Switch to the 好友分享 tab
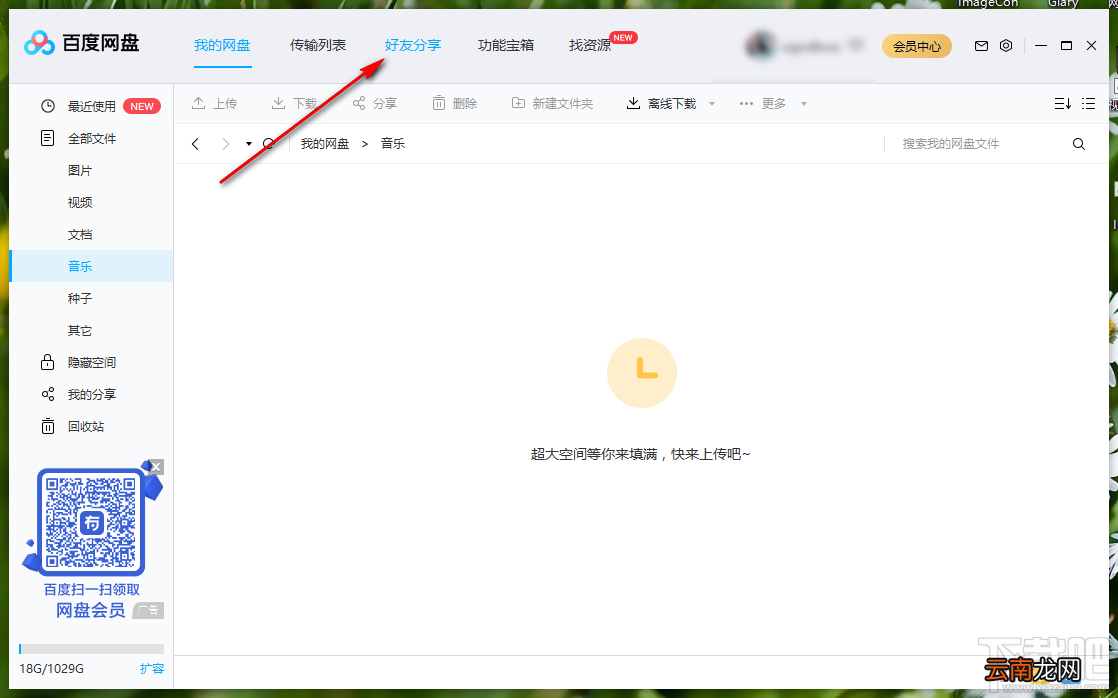Viewport: 1118px width, 698px height. 413,46
